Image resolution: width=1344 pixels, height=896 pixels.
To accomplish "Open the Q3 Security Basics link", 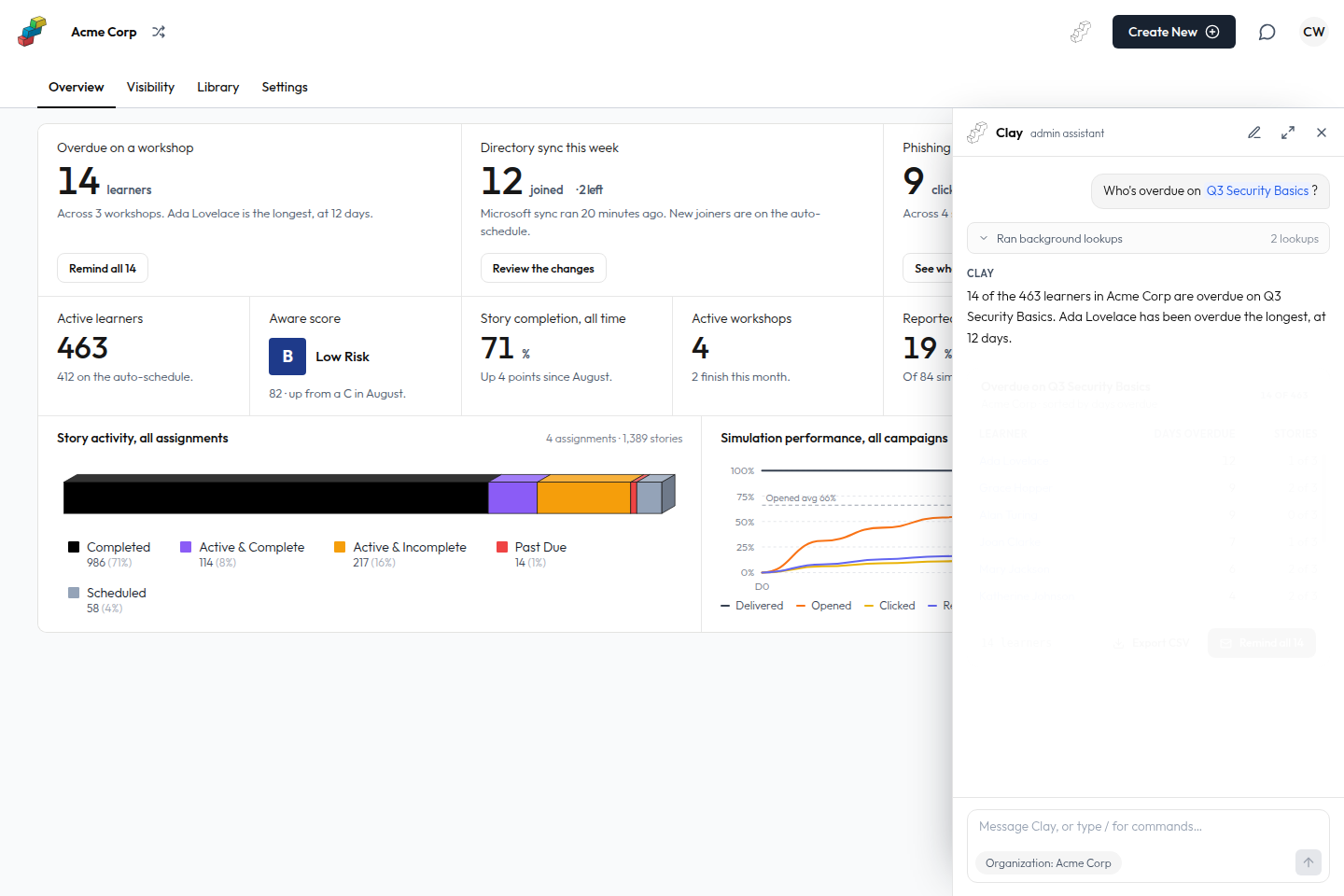I will 1257,190.
